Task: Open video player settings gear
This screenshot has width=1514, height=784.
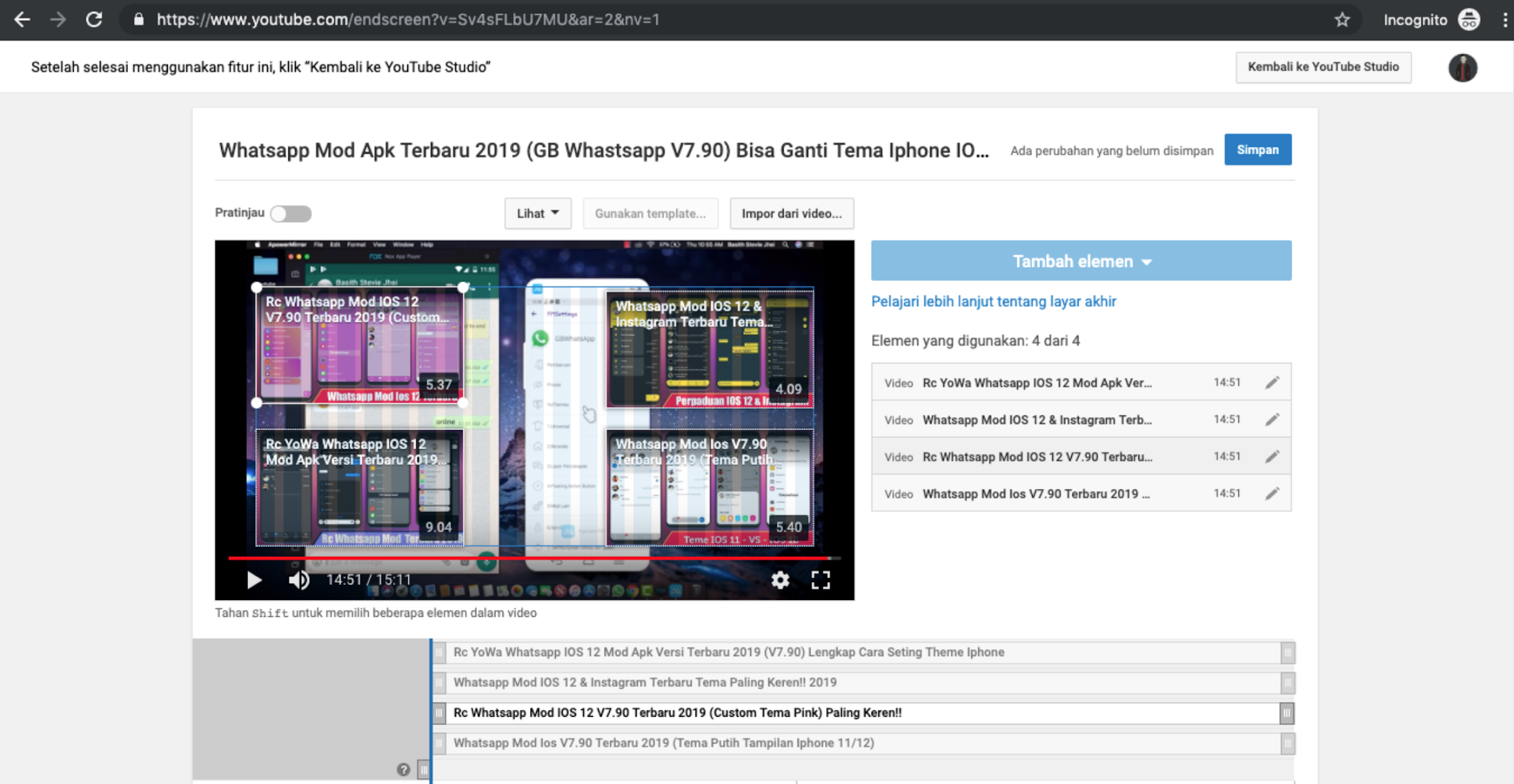Action: (x=780, y=580)
